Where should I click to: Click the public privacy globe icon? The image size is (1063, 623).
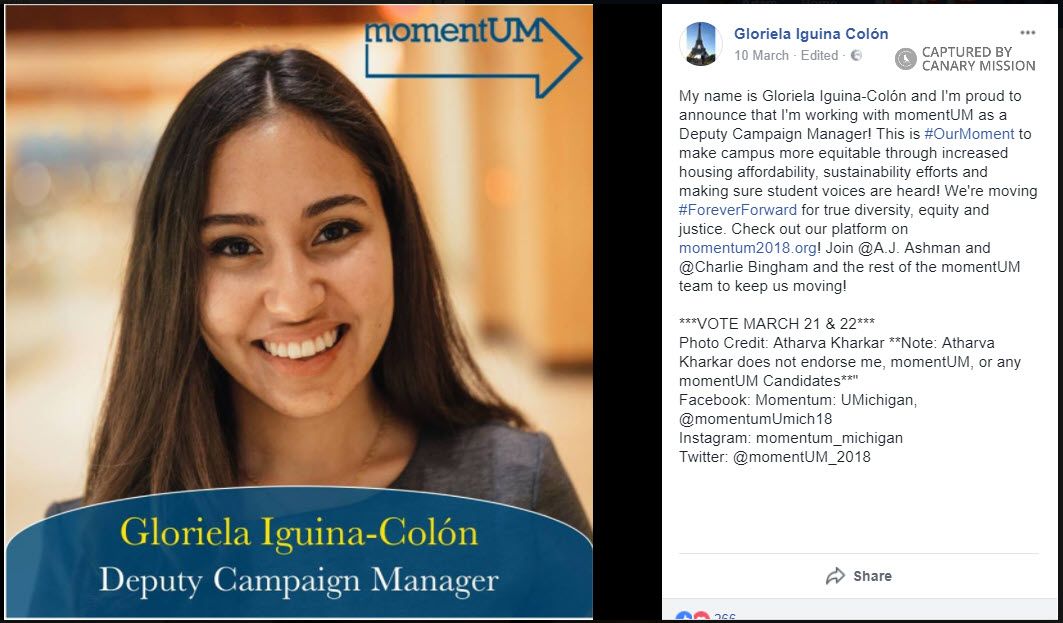[x=856, y=56]
